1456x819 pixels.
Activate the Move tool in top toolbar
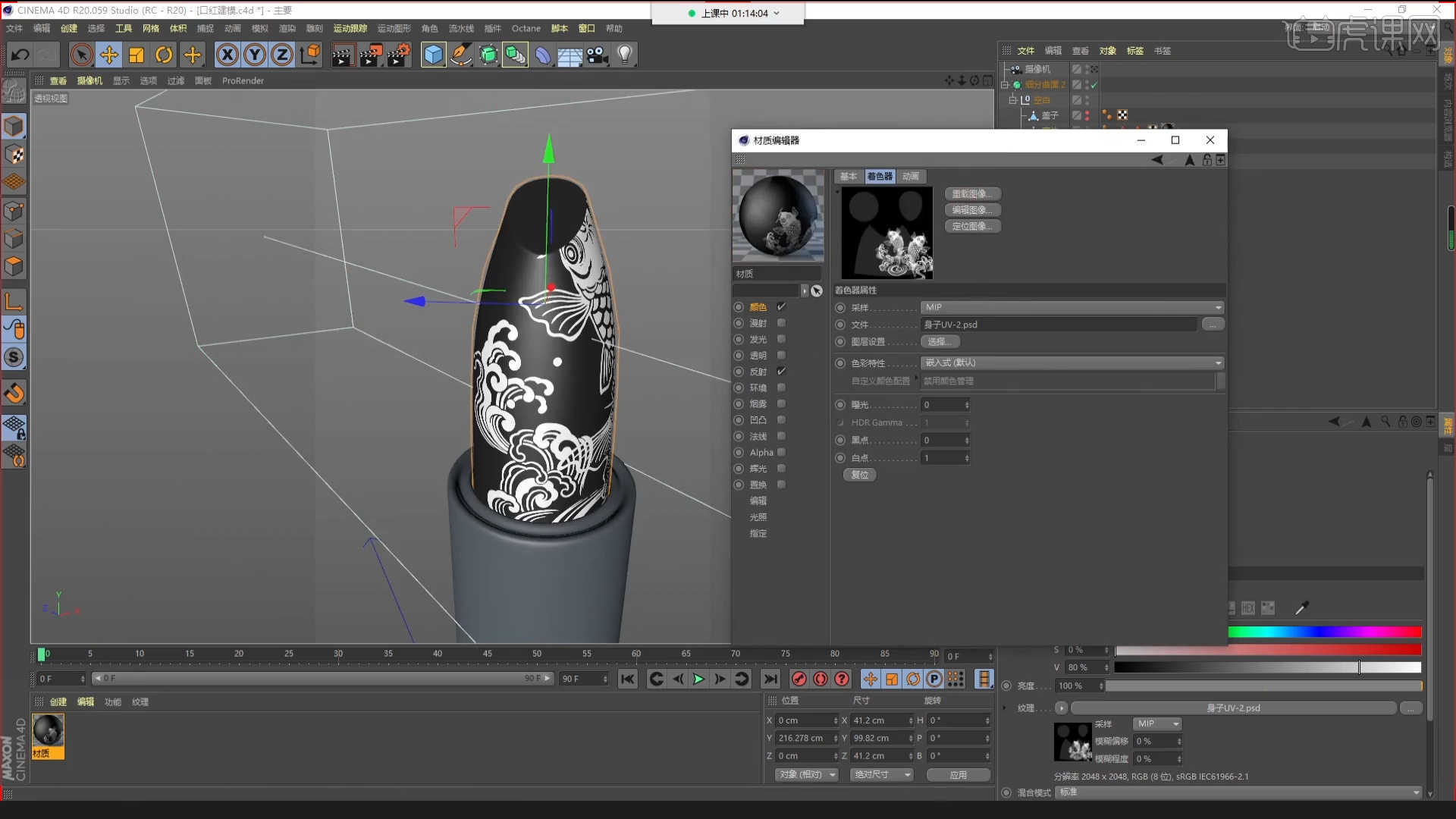(x=109, y=55)
